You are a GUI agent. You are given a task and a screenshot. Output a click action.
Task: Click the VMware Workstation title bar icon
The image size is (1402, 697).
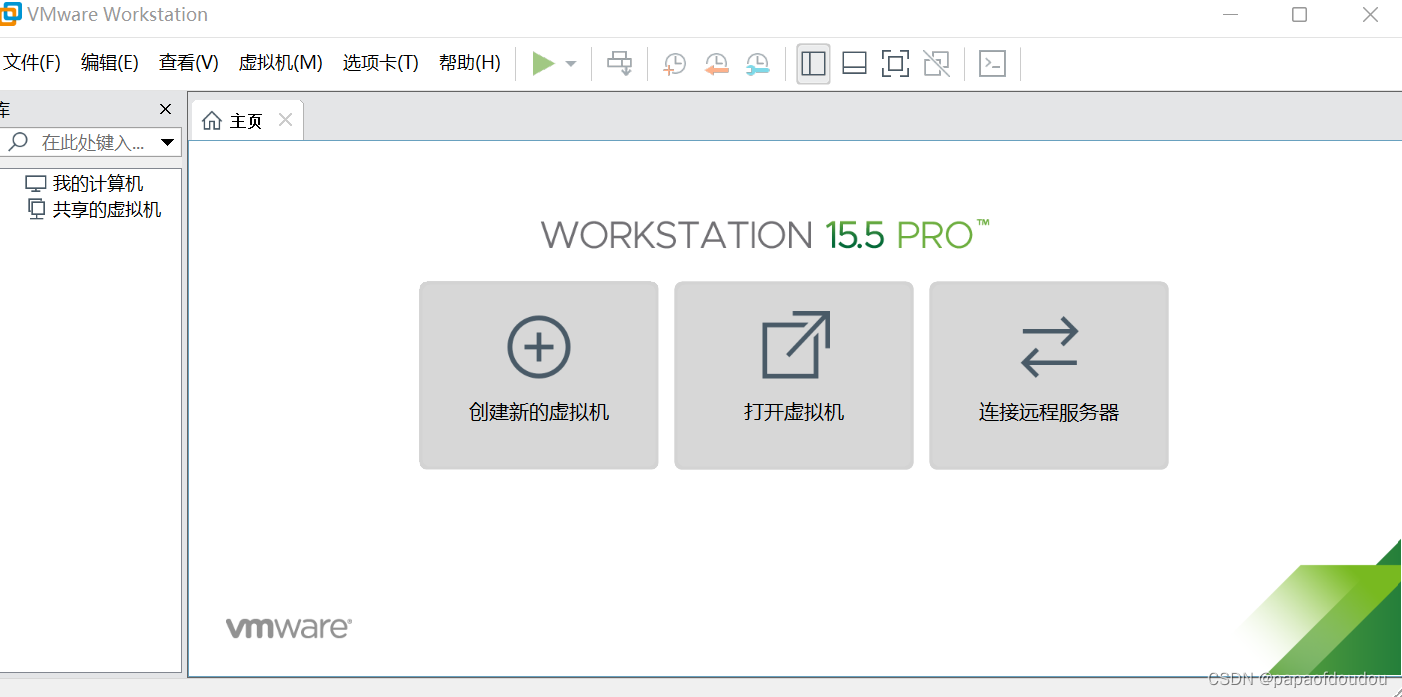(x=10, y=14)
